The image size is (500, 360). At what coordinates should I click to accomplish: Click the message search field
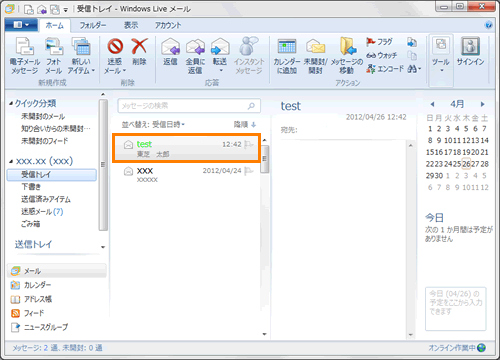click(x=189, y=106)
